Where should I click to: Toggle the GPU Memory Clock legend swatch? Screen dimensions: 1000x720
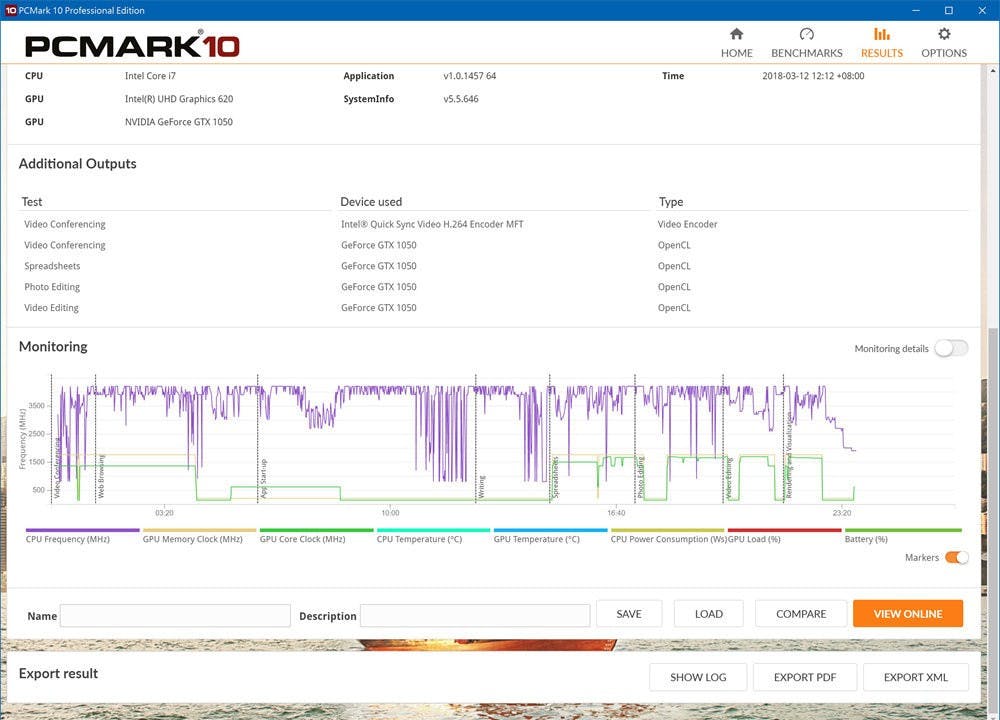(200, 530)
